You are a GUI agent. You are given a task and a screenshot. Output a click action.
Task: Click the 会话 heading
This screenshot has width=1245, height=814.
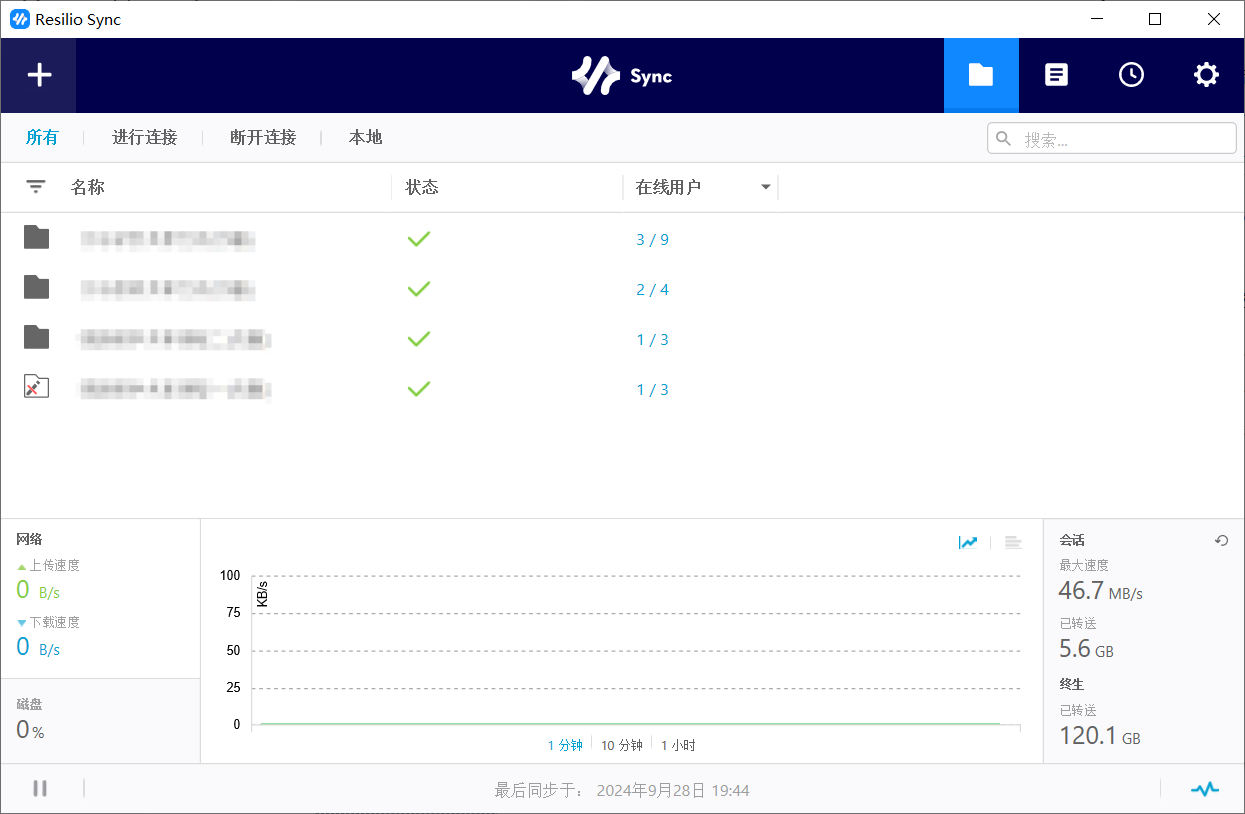coord(1072,540)
